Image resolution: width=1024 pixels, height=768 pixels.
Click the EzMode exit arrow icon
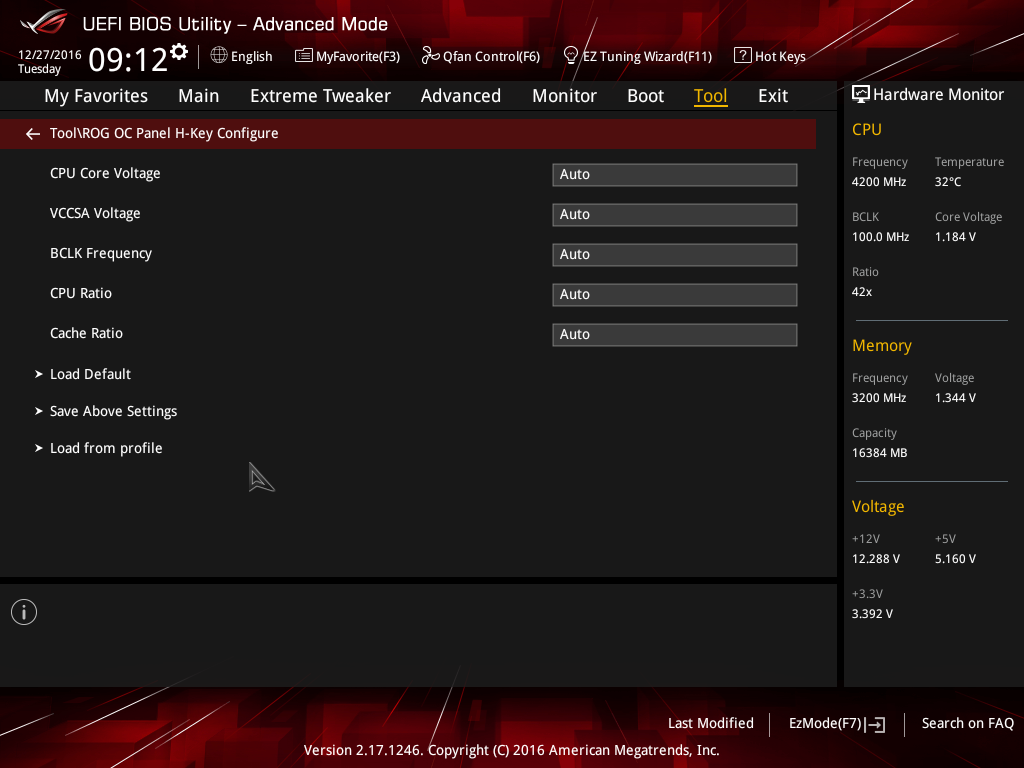pos(876,724)
